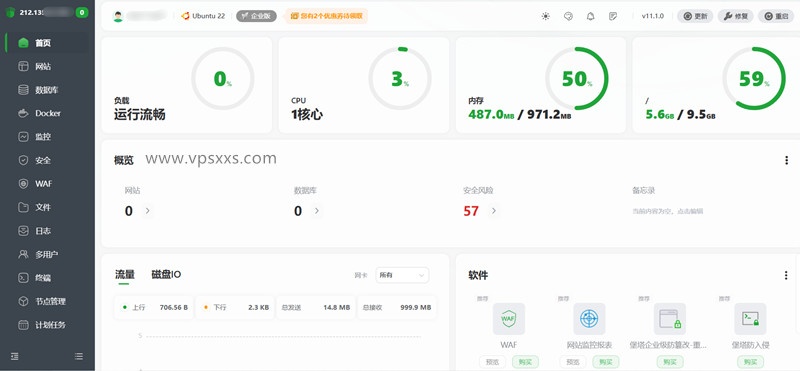Click the orange coupon notice banner
Screen dimensions: 800x371
click(327, 16)
